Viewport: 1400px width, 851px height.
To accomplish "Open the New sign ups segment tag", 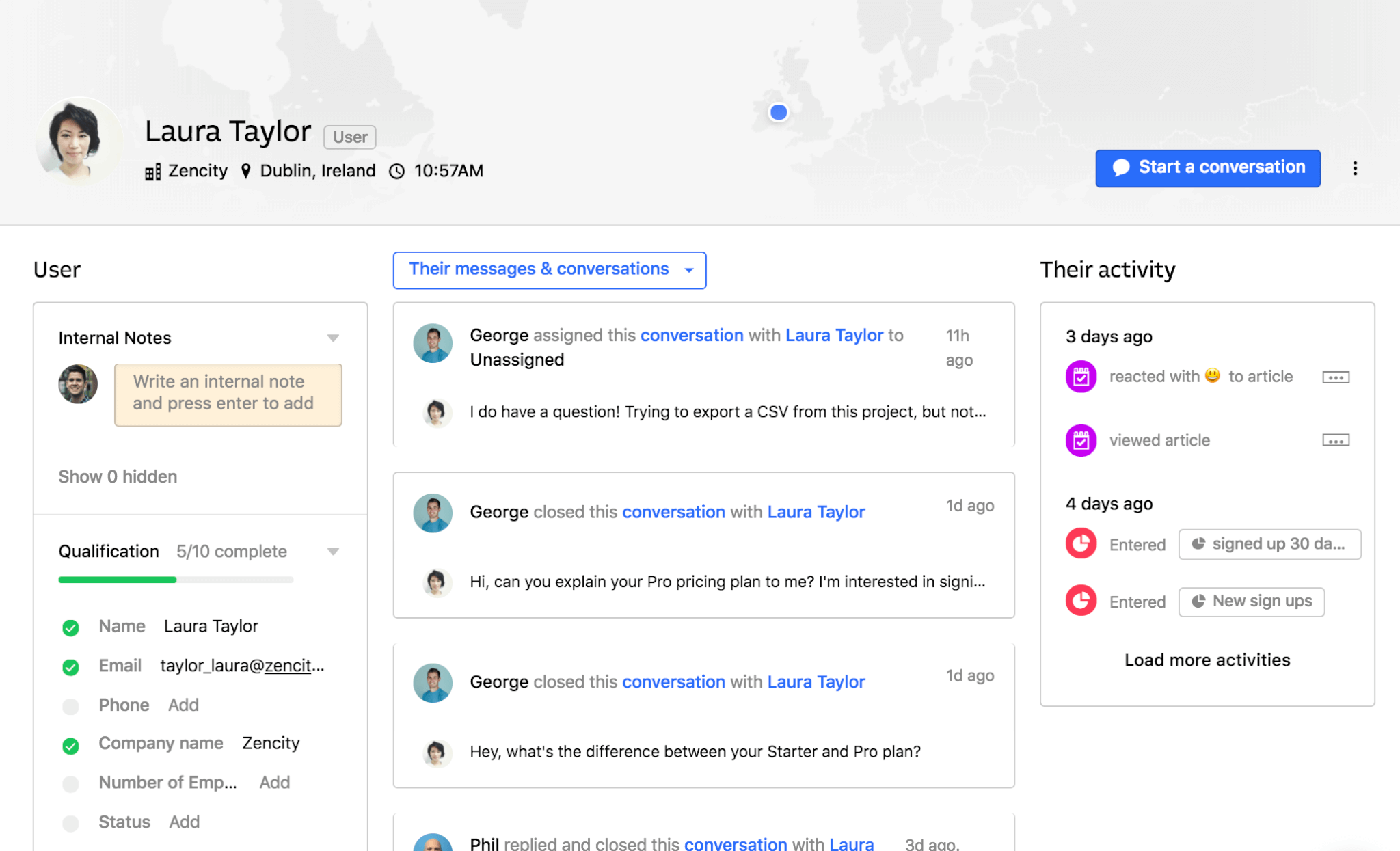I will pyautogui.click(x=1252, y=602).
